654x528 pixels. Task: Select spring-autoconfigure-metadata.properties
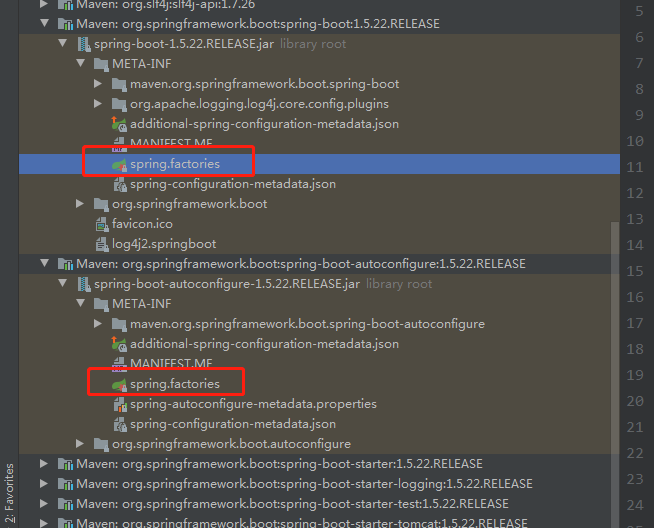pos(253,404)
